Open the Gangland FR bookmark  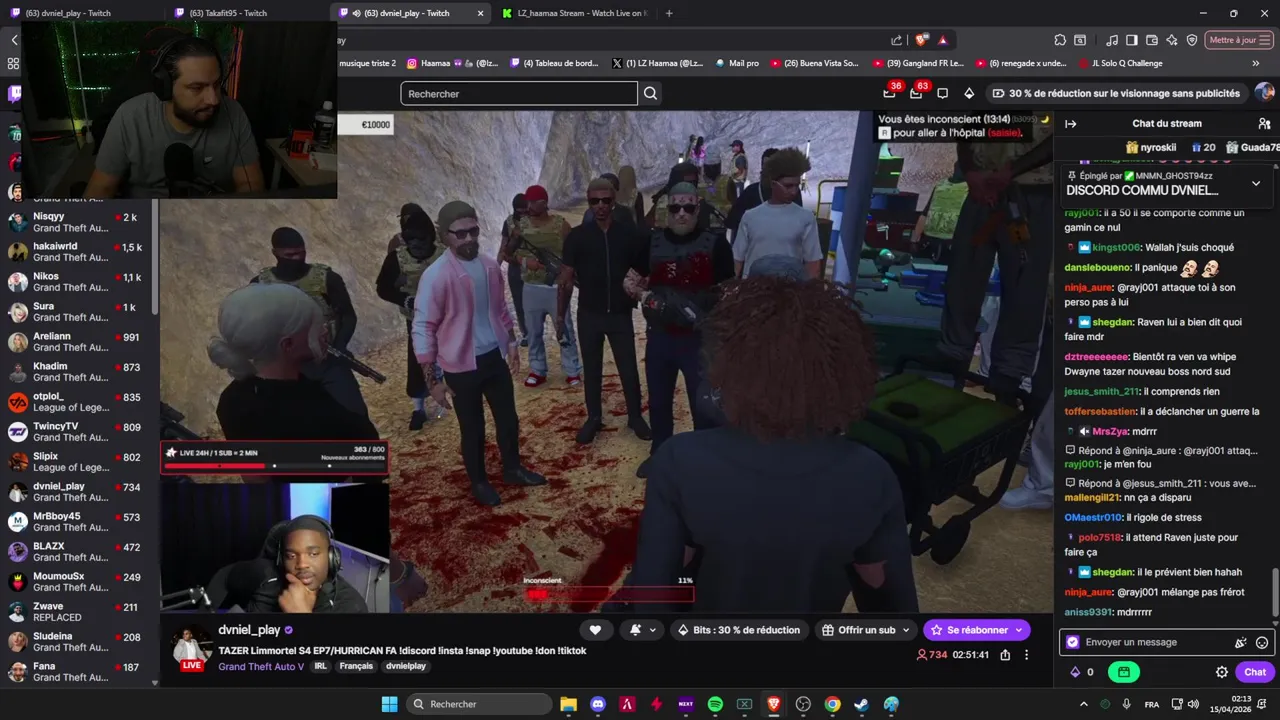pos(916,63)
